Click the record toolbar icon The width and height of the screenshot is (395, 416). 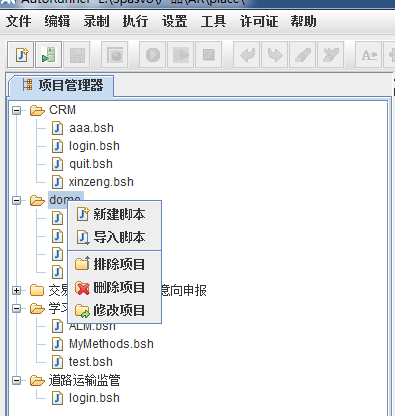coord(115,55)
